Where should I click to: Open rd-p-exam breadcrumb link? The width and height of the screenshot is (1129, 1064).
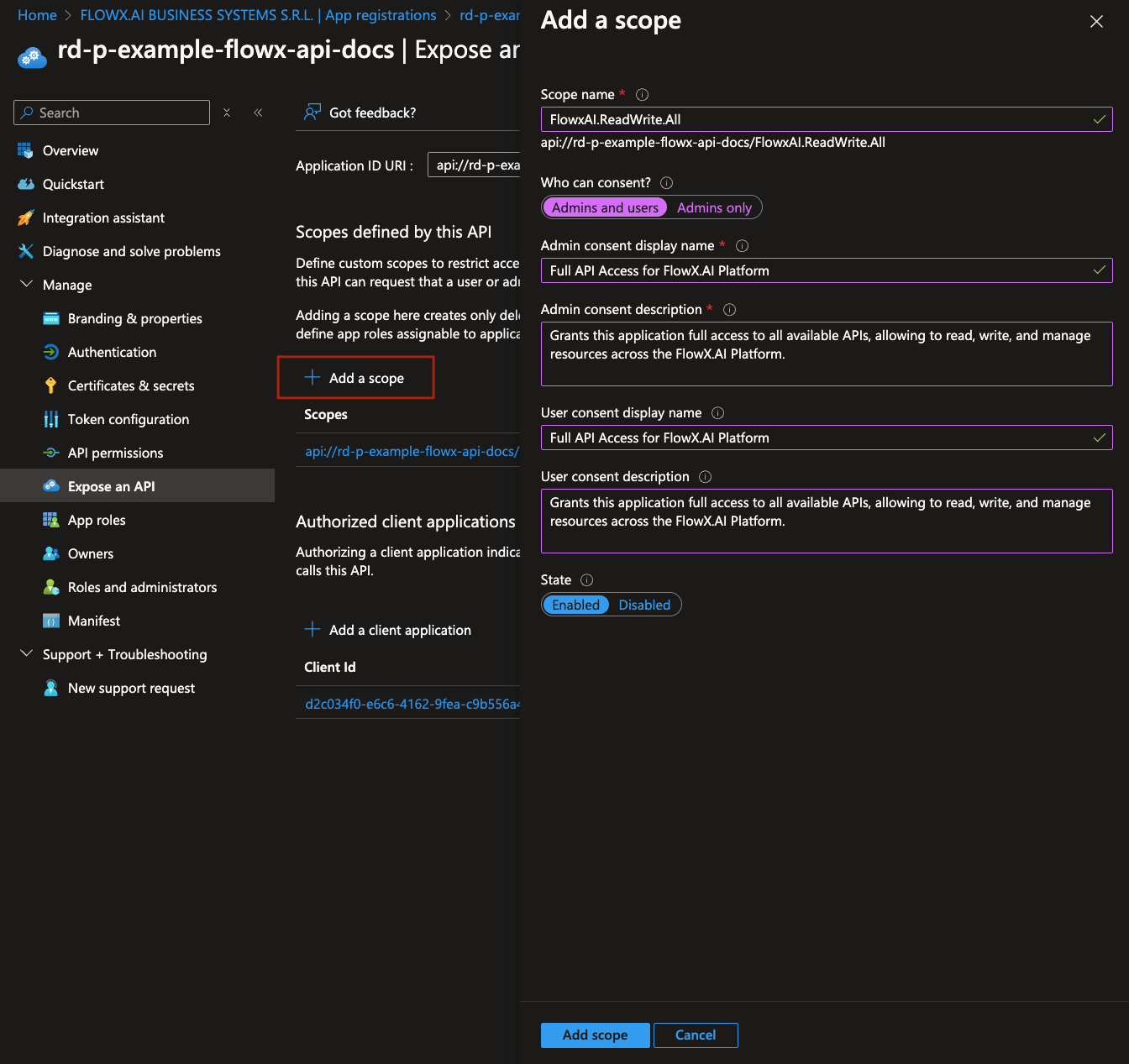(x=490, y=15)
